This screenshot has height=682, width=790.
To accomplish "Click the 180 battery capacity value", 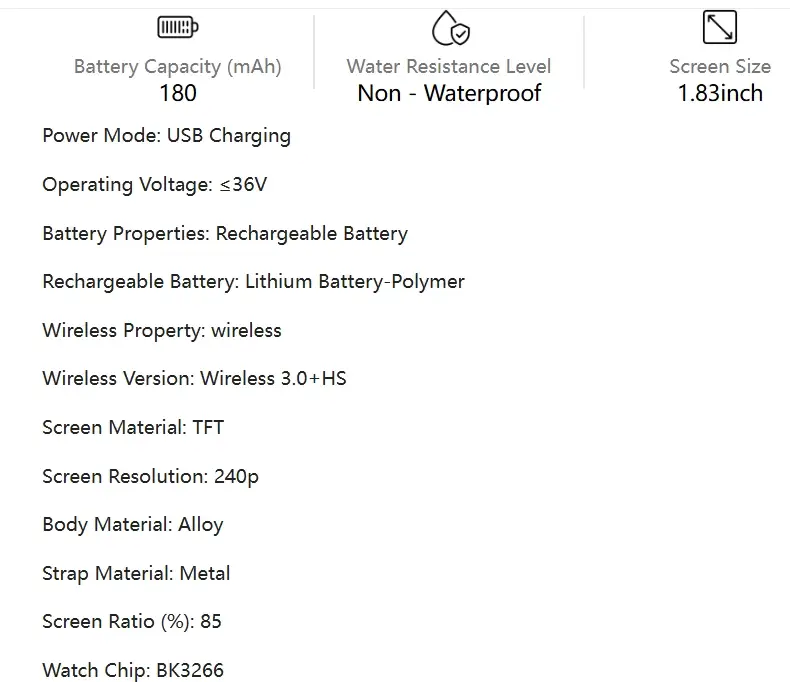I will pos(178,93).
